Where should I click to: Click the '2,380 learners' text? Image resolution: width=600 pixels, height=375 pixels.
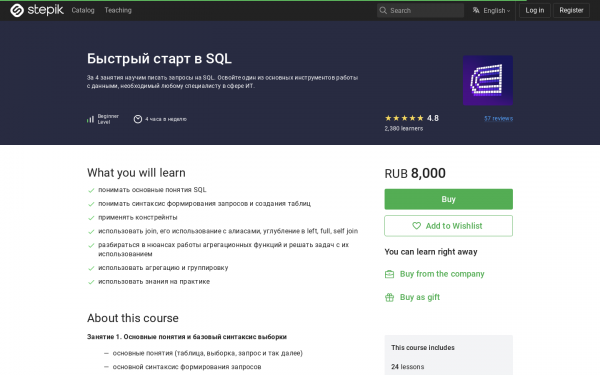coord(404,129)
